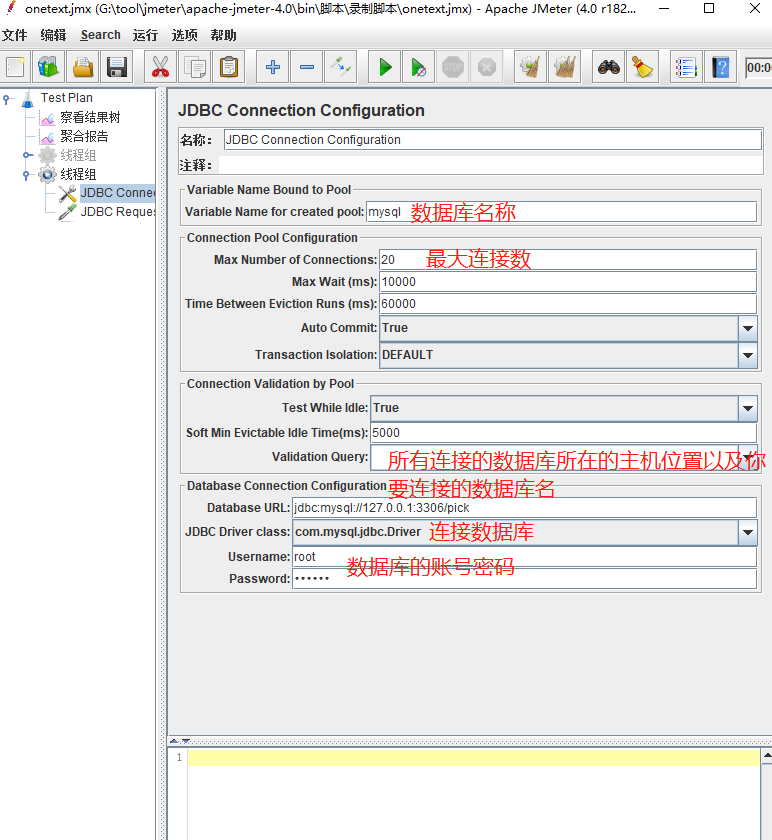The image size is (772, 840).
Task: Click the Database URL field
Action: (x=524, y=508)
